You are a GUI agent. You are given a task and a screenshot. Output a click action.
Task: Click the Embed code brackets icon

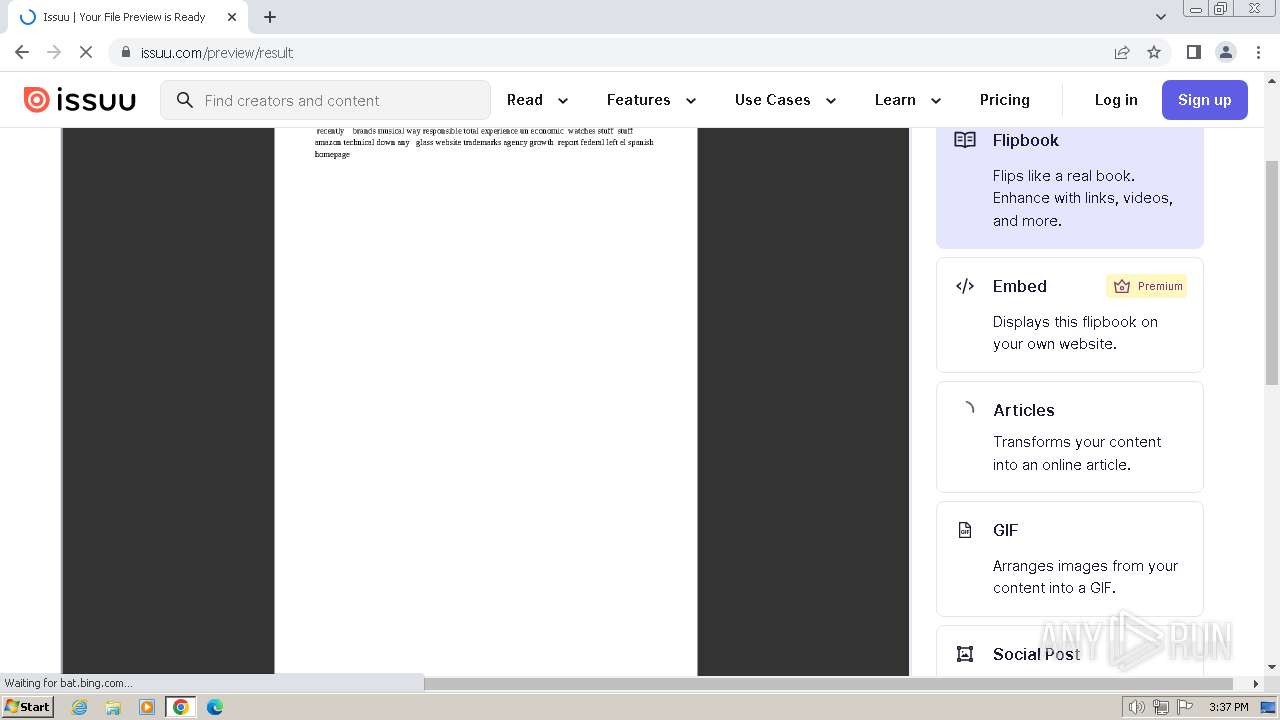click(x=965, y=286)
